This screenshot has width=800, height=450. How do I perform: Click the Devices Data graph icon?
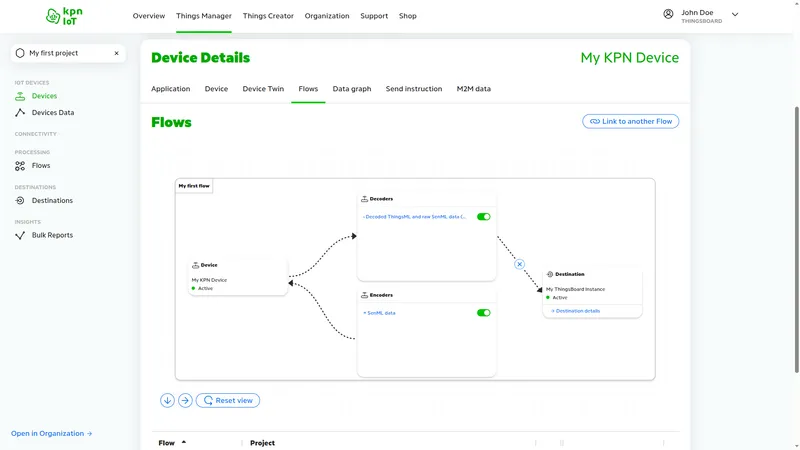(20, 113)
